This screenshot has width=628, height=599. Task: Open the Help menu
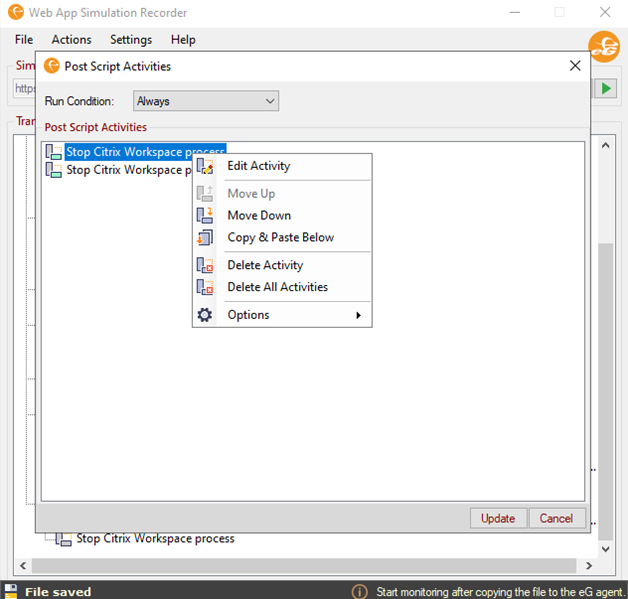(183, 40)
